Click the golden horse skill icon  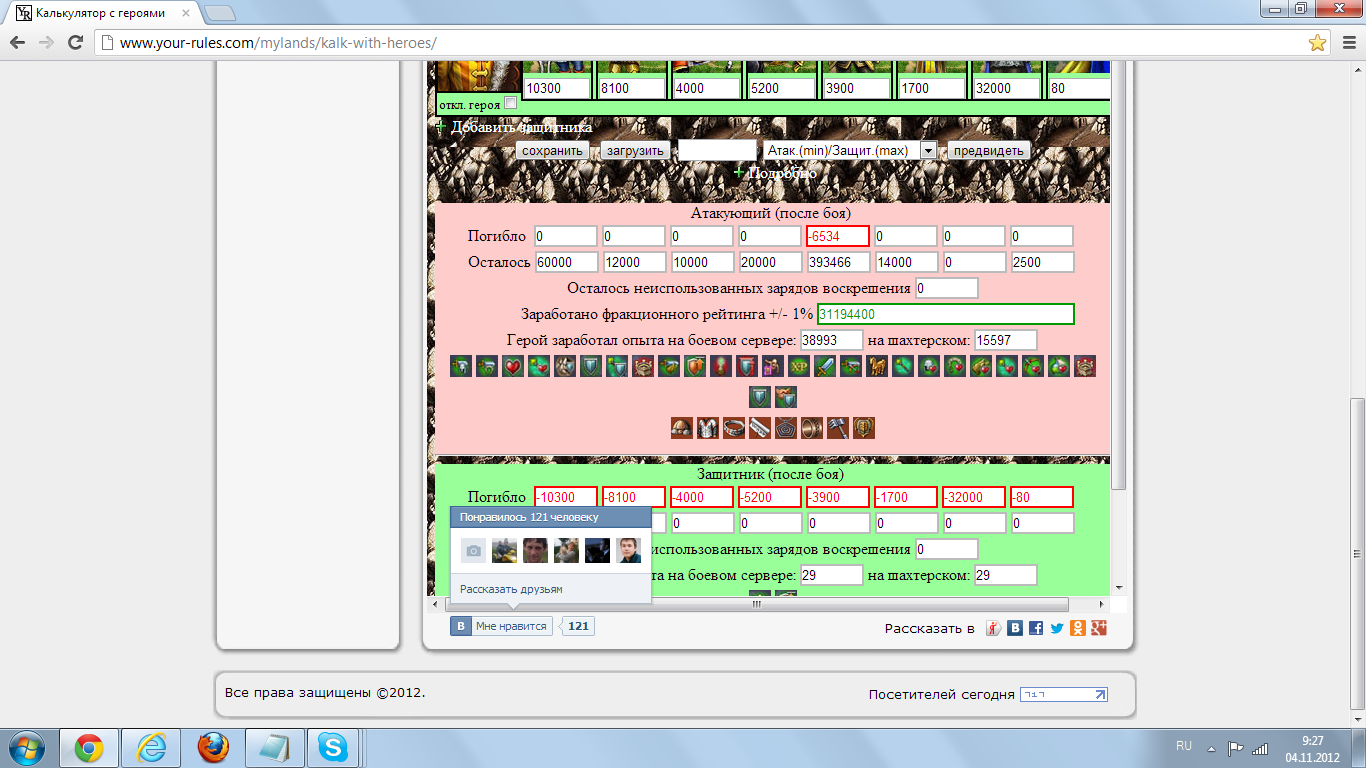tap(877, 366)
